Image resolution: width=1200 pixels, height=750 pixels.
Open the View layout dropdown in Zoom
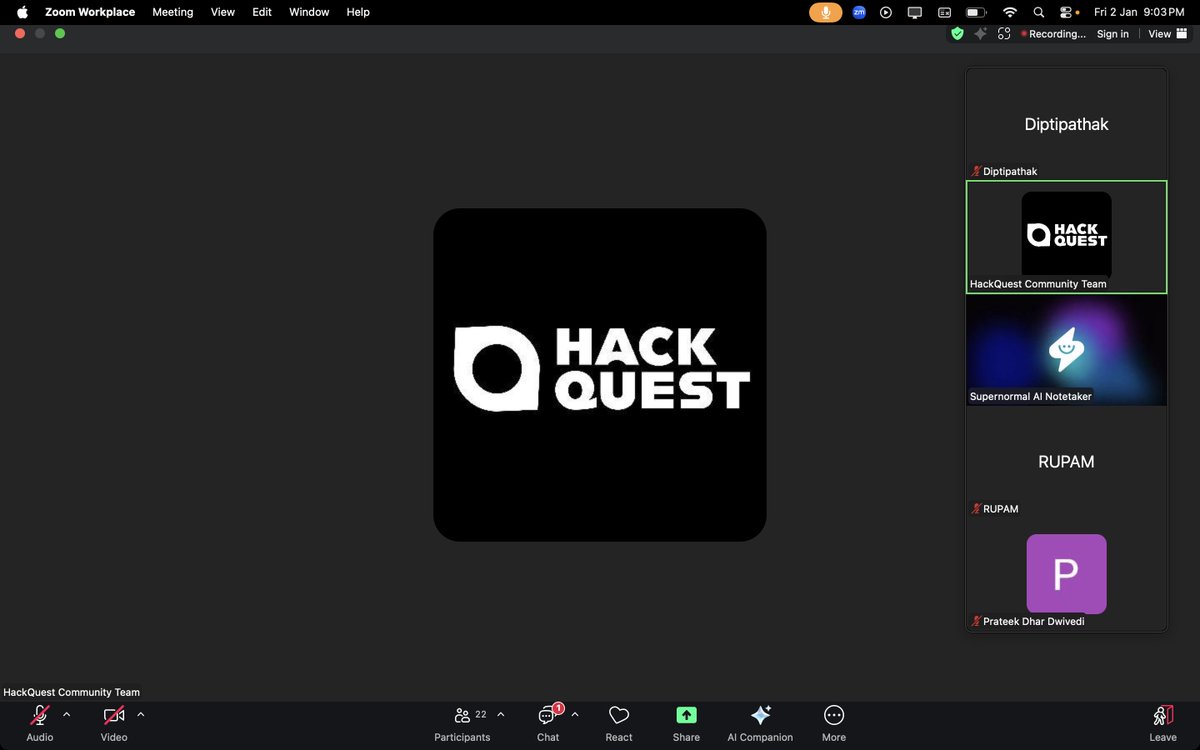click(1167, 34)
